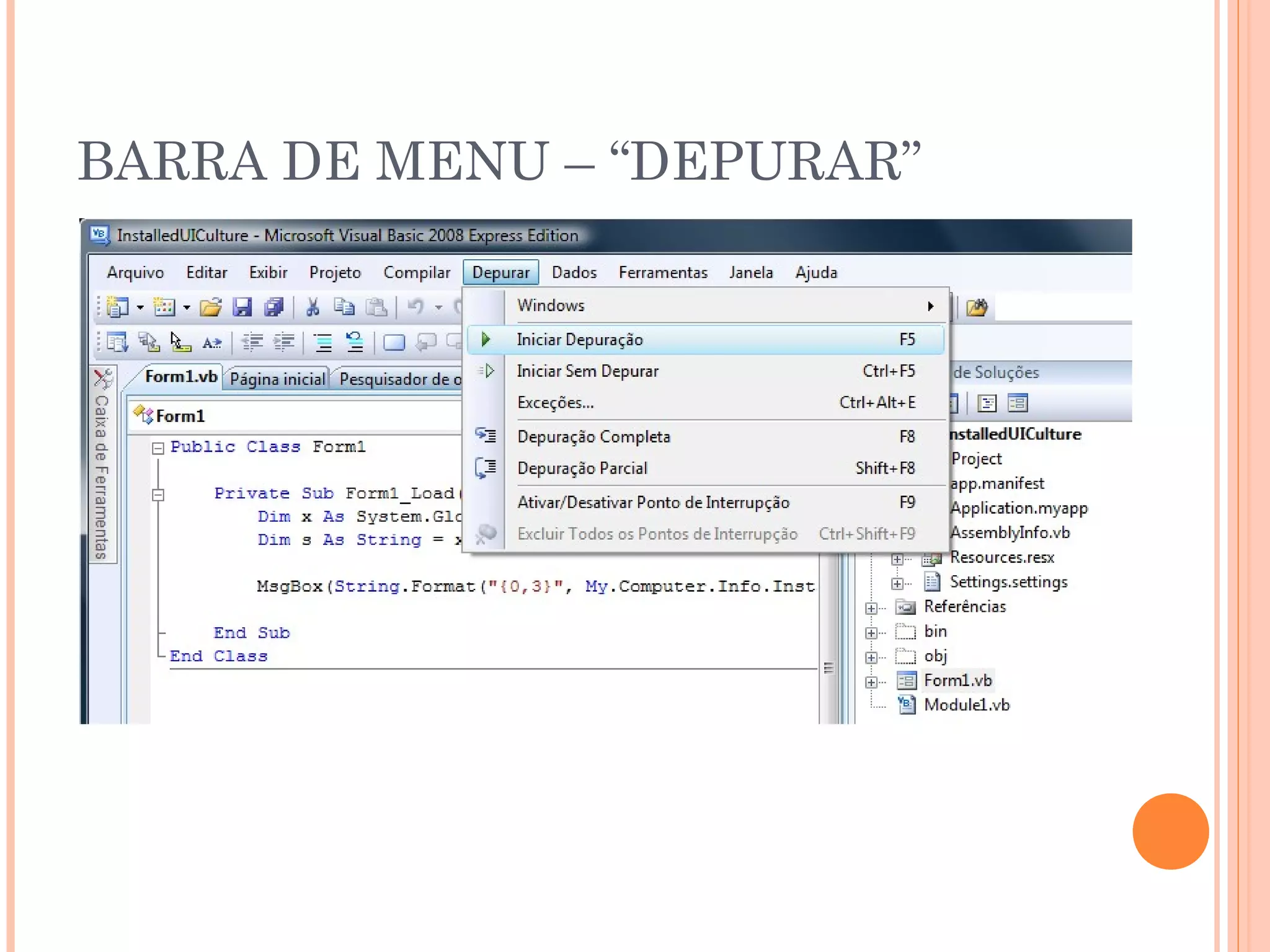Viewport: 1270px width, 952px height.
Task: Open the Ferramentas menu
Action: pos(663,273)
